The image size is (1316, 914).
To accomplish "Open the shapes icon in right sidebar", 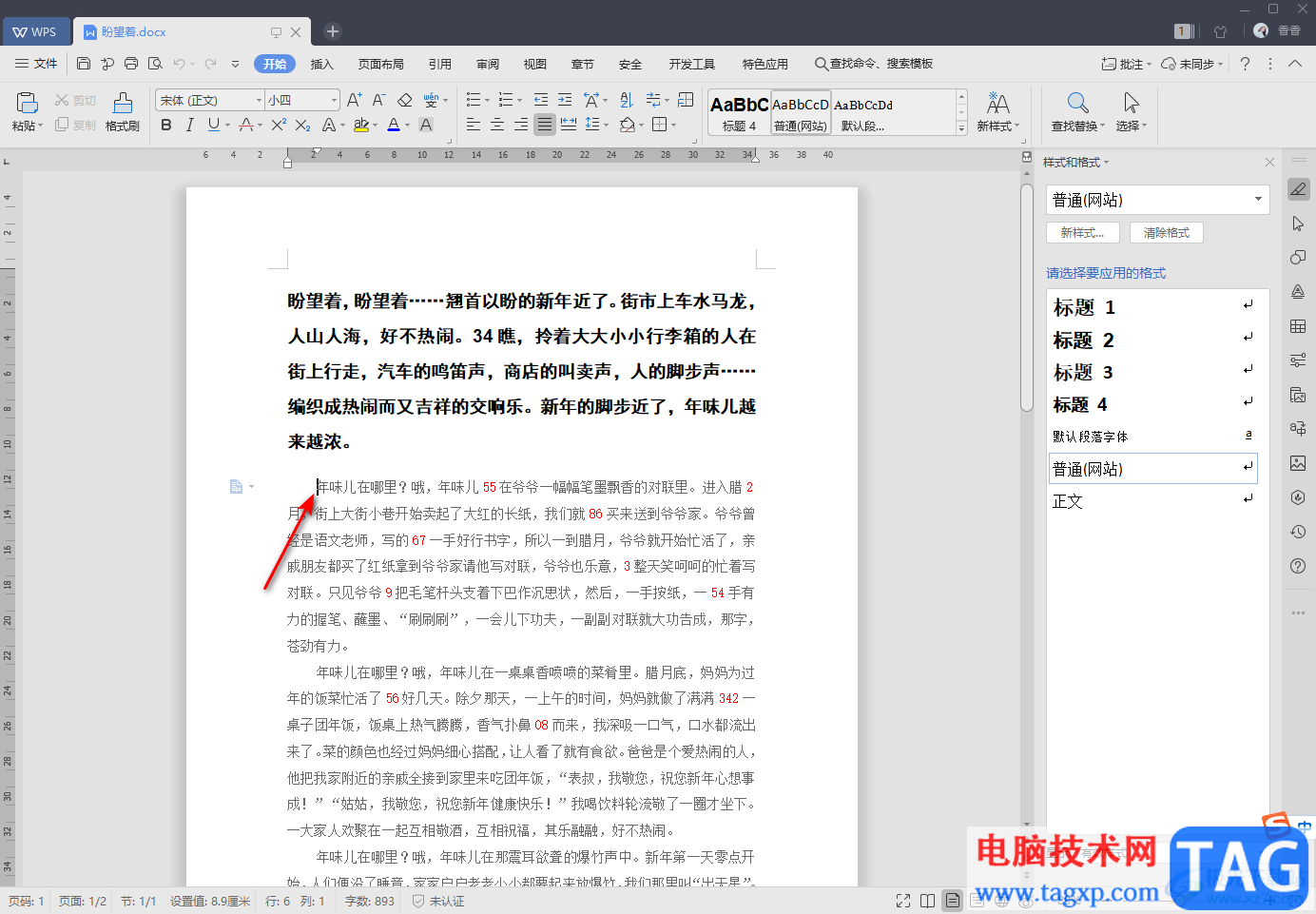I will [1298, 258].
